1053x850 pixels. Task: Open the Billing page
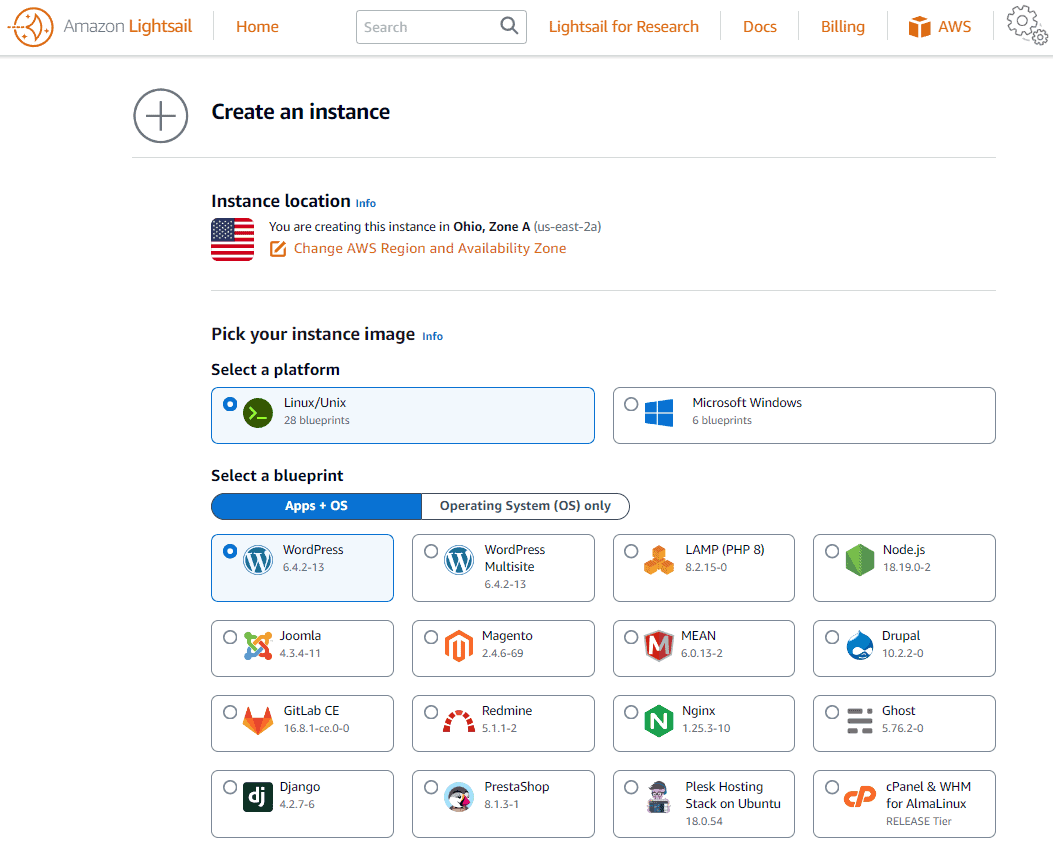point(842,27)
